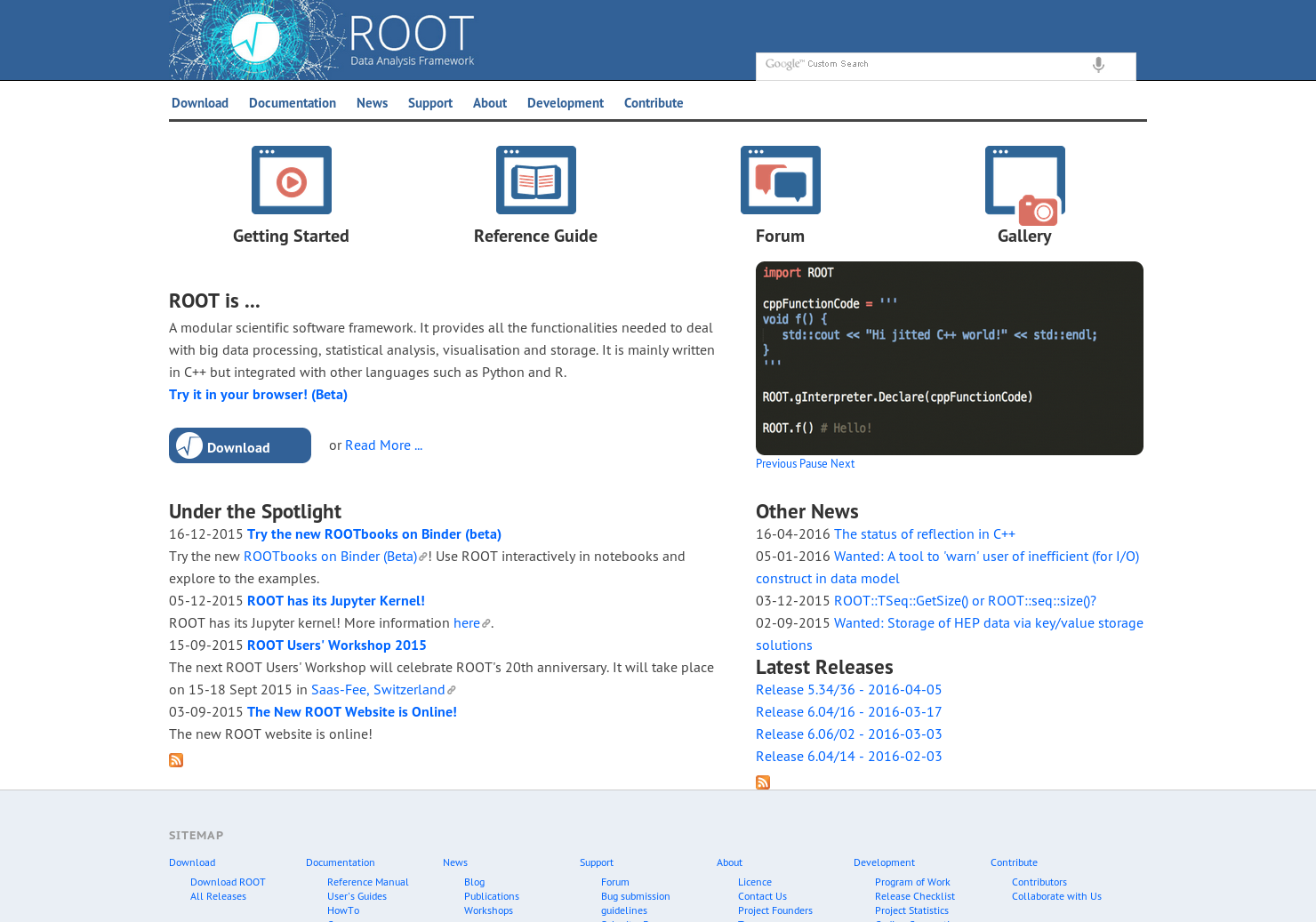
Task: Open Release 5.34/36 - 2016-04-05
Action: click(848, 689)
